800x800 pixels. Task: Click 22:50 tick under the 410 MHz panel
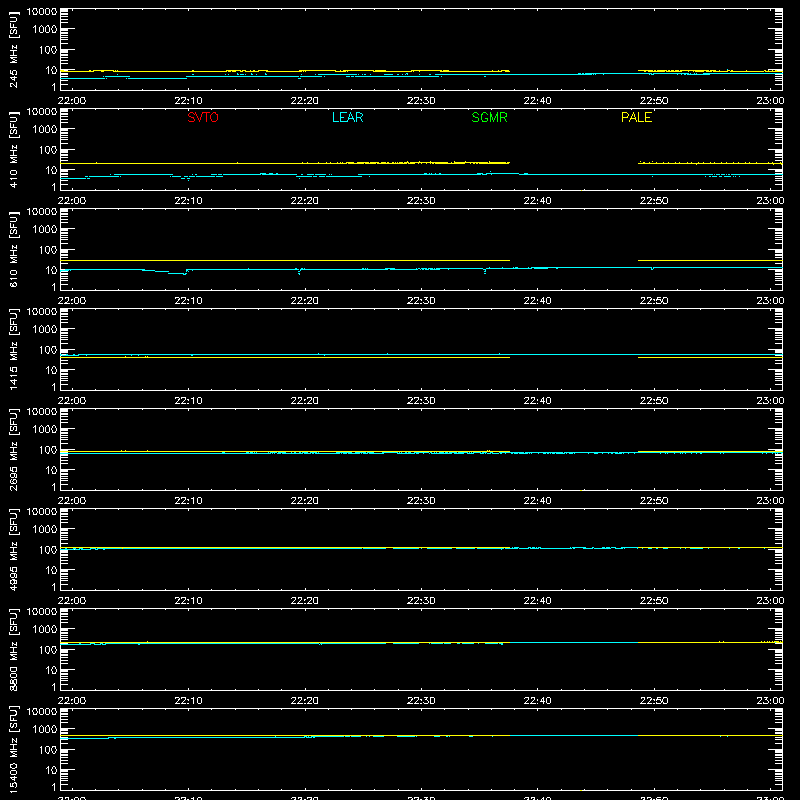[654, 201]
